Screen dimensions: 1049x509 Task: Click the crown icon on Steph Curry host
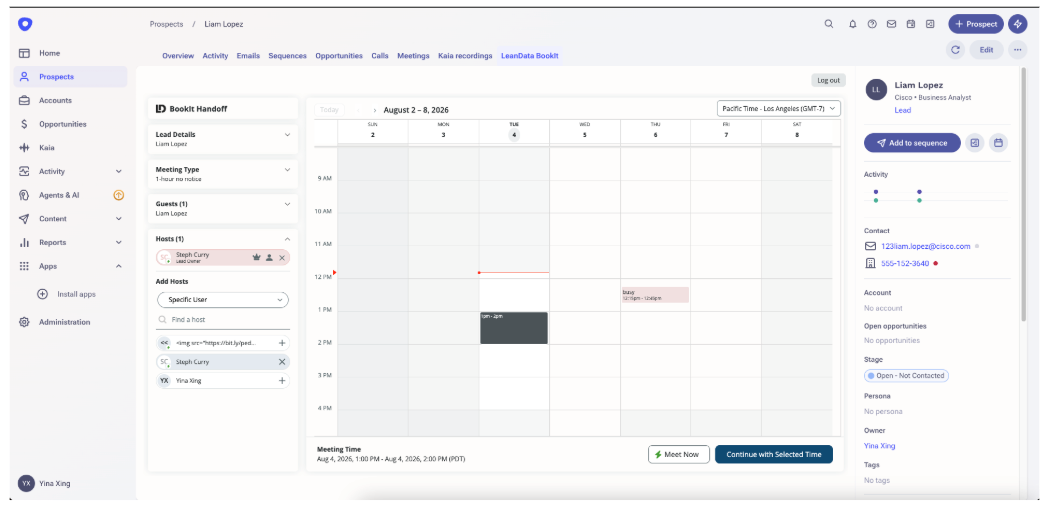tap(256, 258)
